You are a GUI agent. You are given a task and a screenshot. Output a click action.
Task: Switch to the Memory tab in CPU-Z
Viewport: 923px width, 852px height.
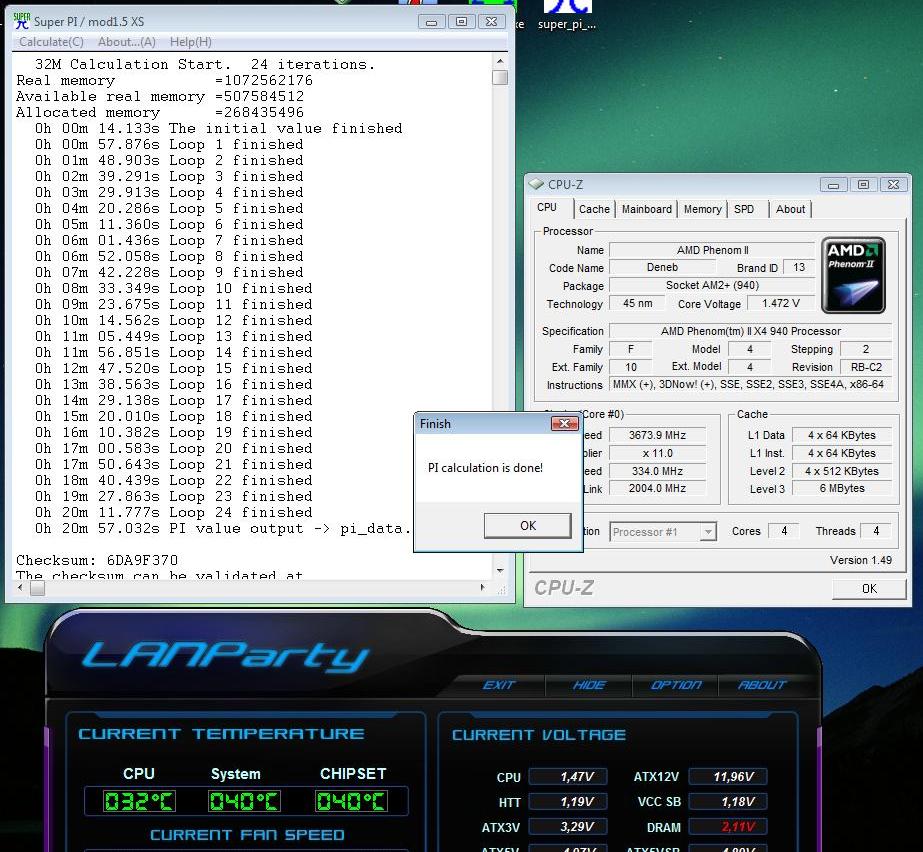pos(702,209)
